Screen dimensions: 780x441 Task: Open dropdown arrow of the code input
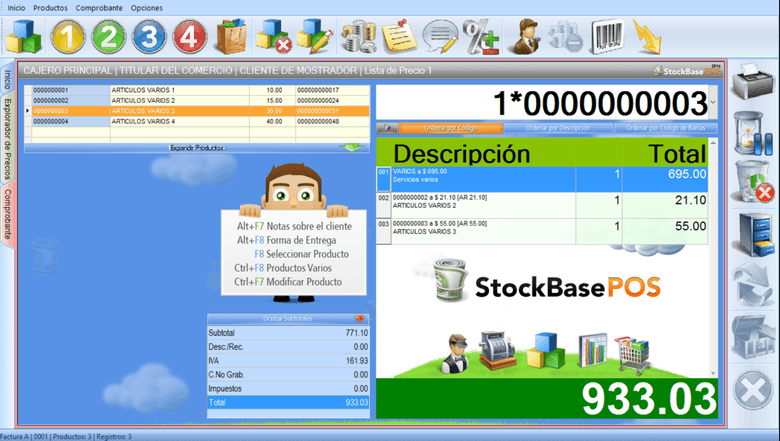click(713, 102)
